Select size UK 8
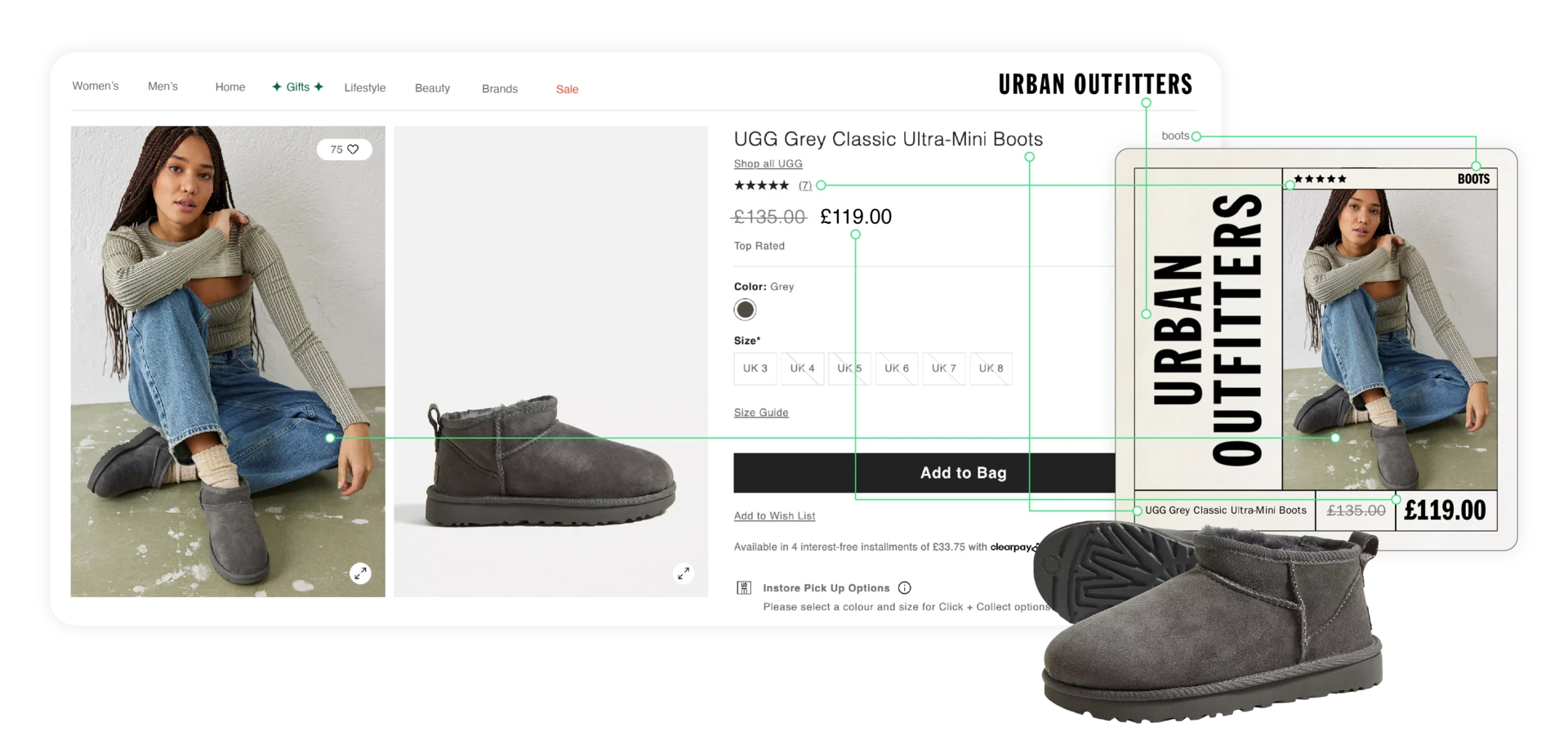Viewport: 1568px width, 745px height. 991,368
